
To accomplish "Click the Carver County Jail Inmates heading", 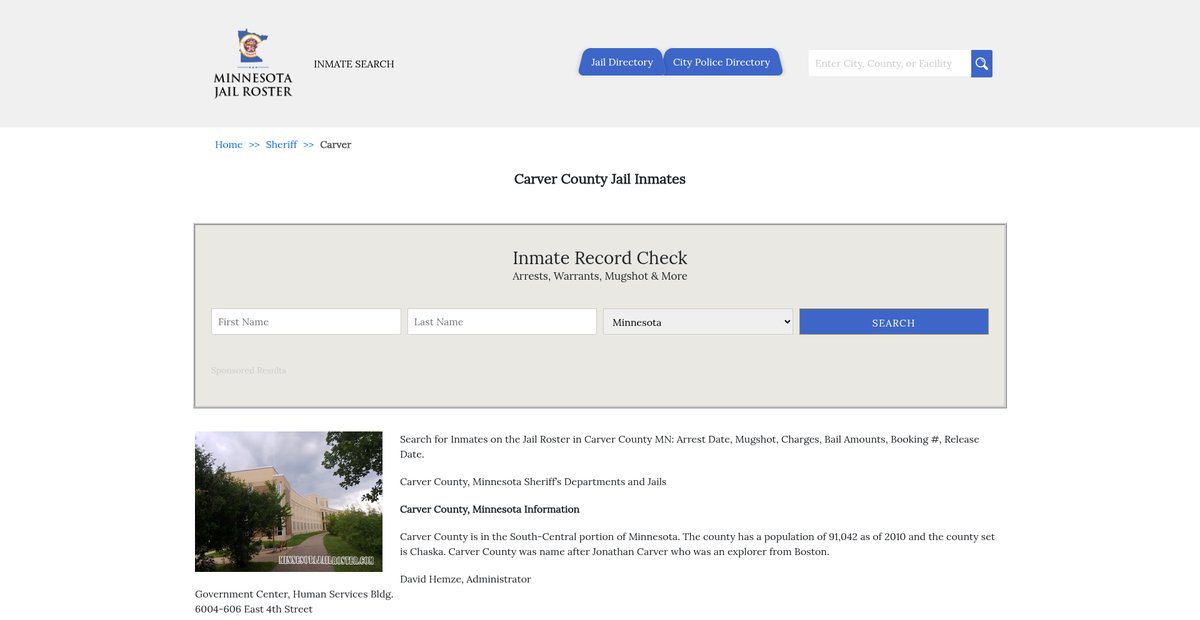I will (x=599, y=179).
